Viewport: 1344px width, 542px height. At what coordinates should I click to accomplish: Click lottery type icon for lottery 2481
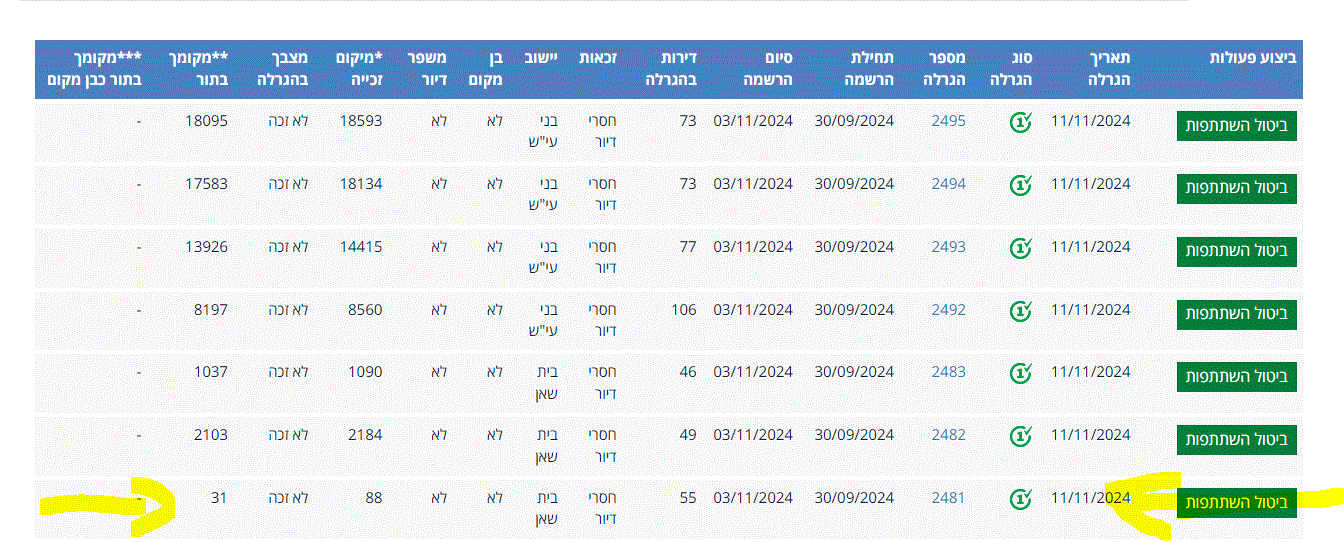(x=1020, y=498)
